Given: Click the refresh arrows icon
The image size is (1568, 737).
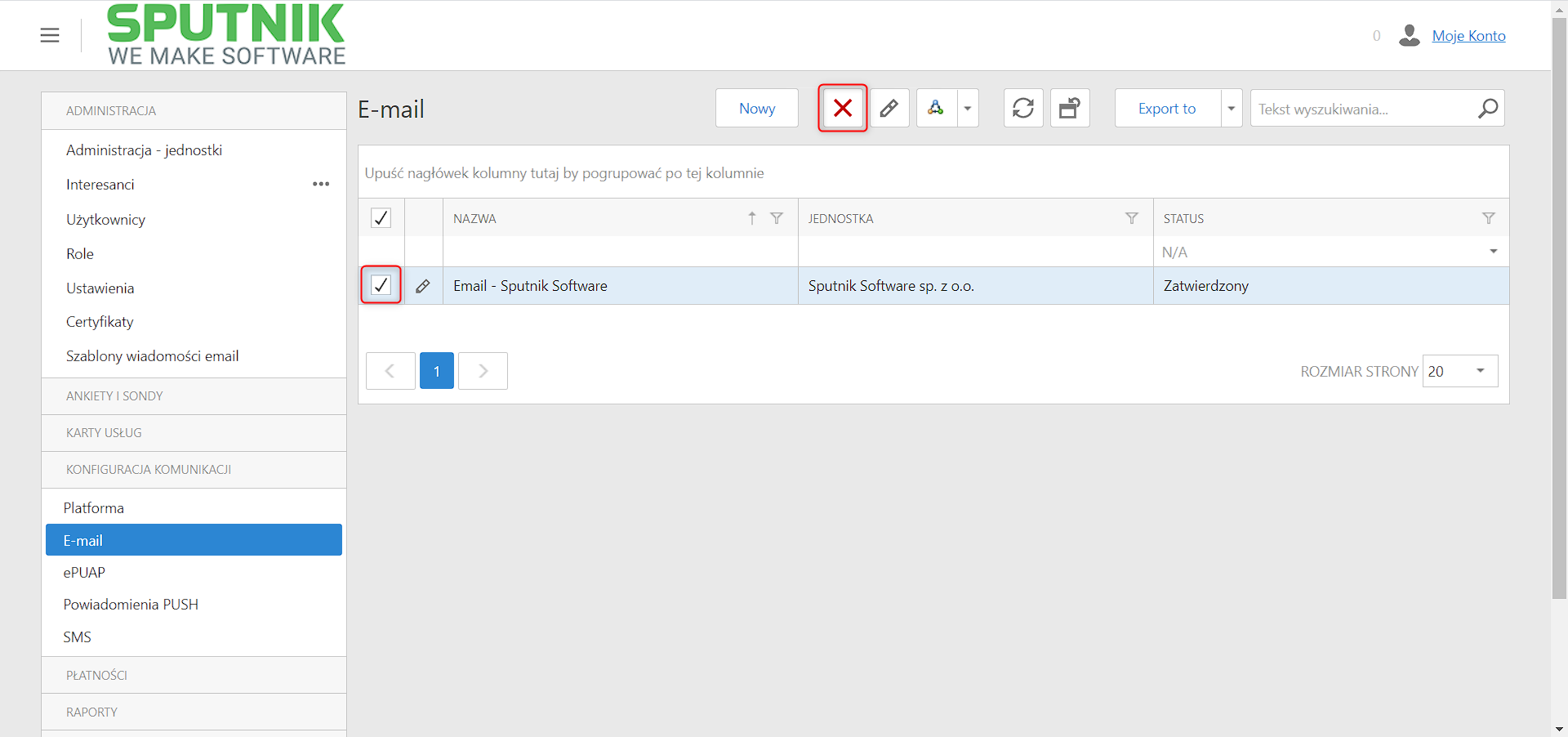Looking at the screenshot, I should click(x=1023, y=108).
